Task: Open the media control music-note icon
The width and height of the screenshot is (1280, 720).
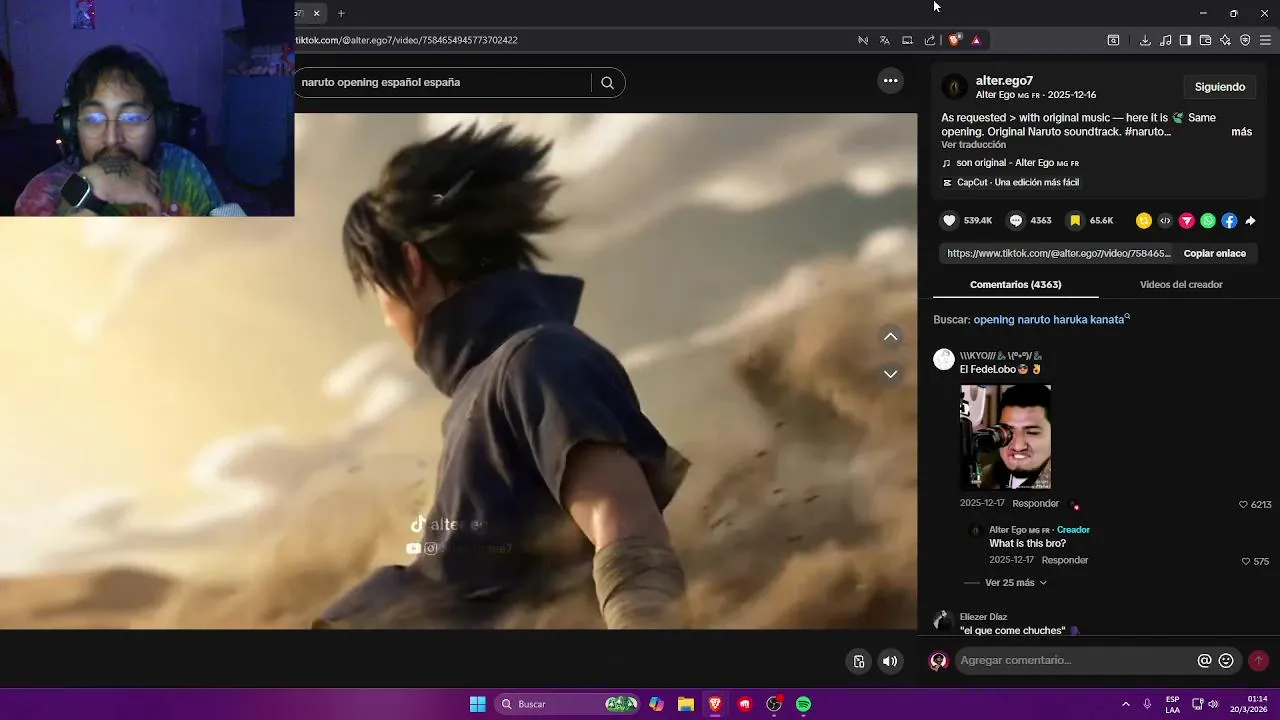Action: tap(1166, 40)
